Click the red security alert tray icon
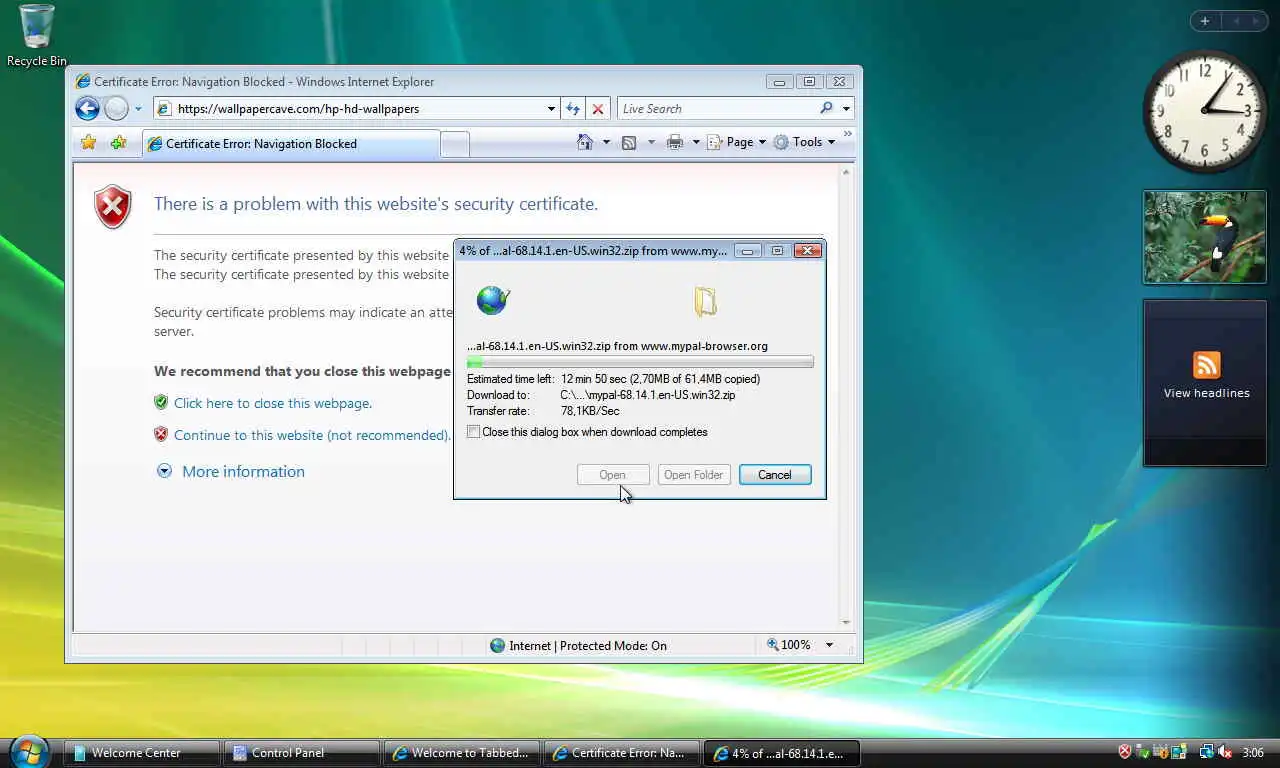 pos(1125,752)
